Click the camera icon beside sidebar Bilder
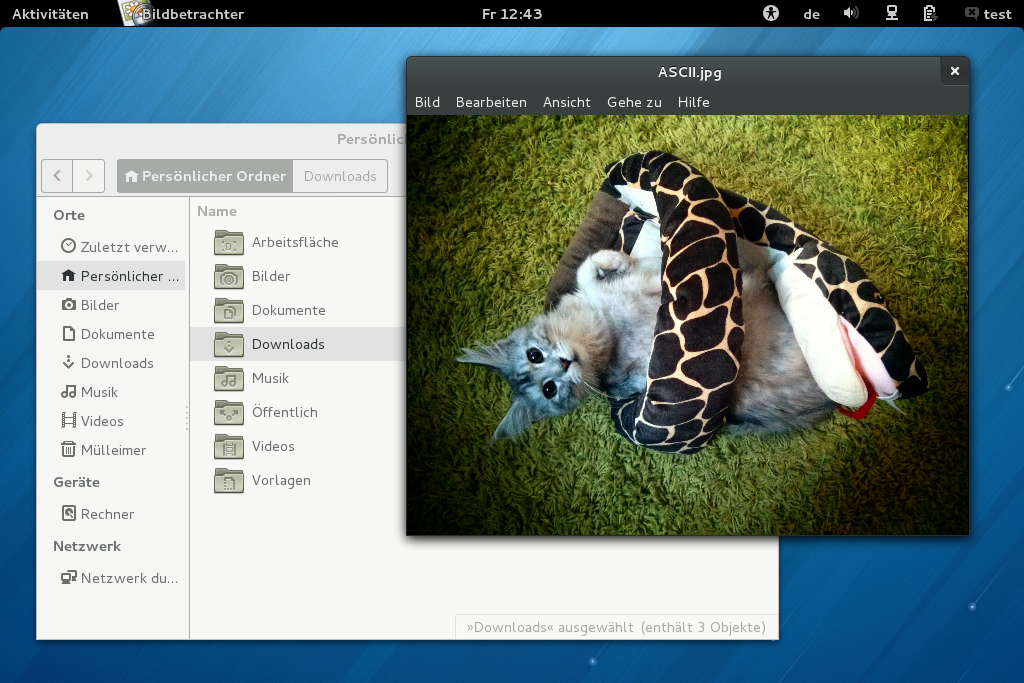 (x=68, y=304)
